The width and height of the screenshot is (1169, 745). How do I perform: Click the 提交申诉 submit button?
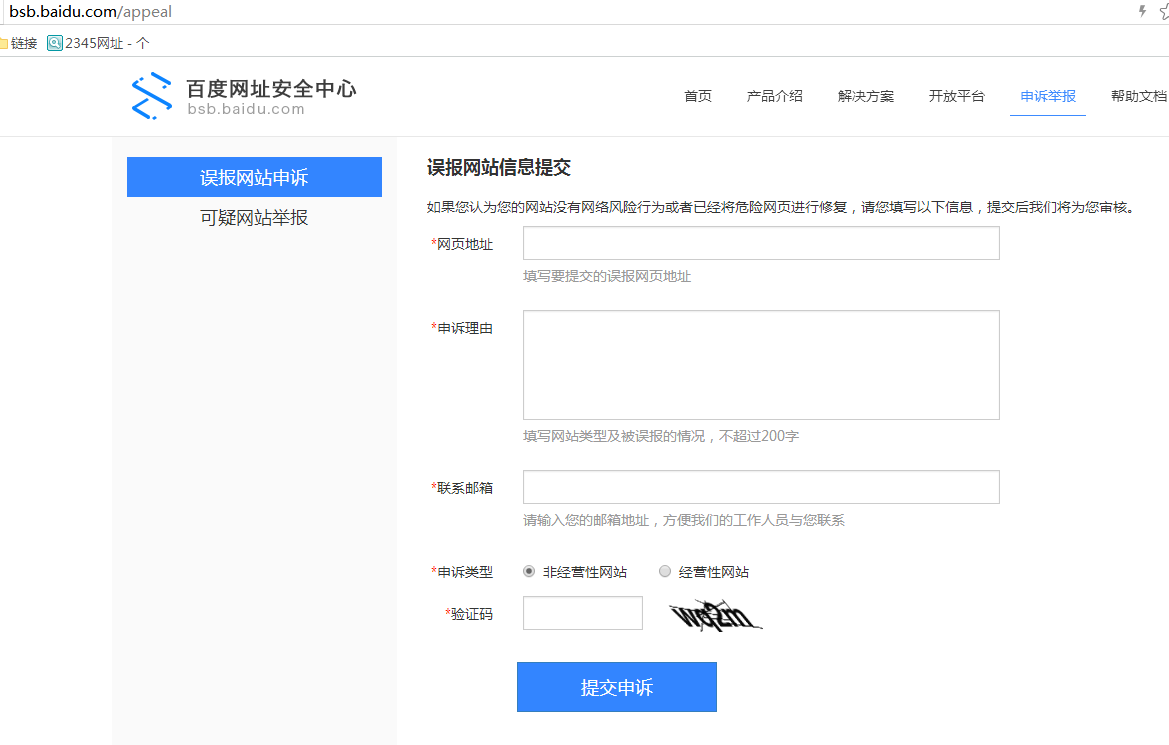(x=616, y=687)
